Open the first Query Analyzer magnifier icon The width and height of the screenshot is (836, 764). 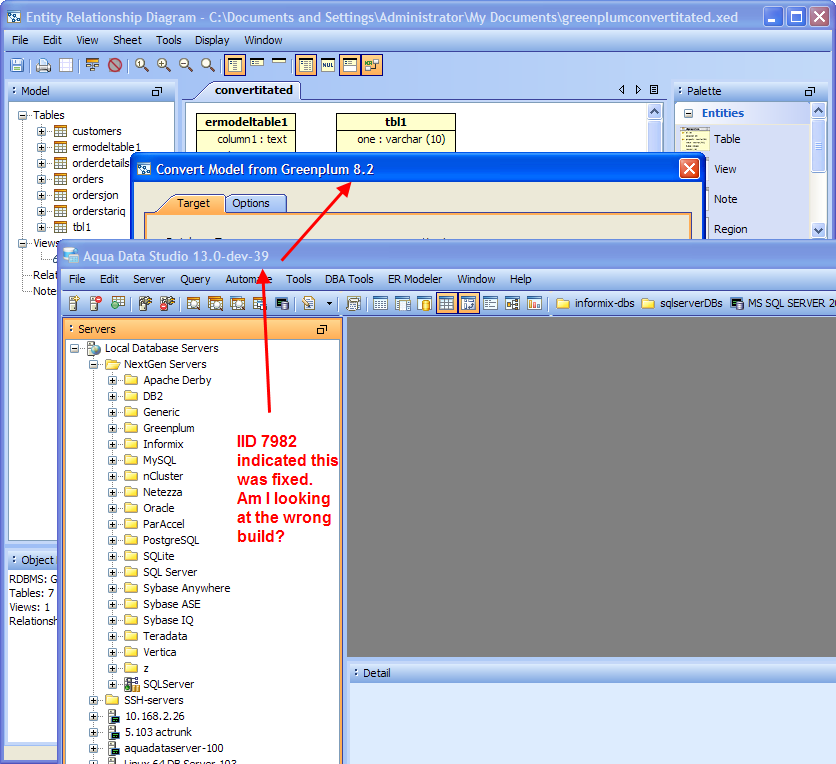pos(193,303)
